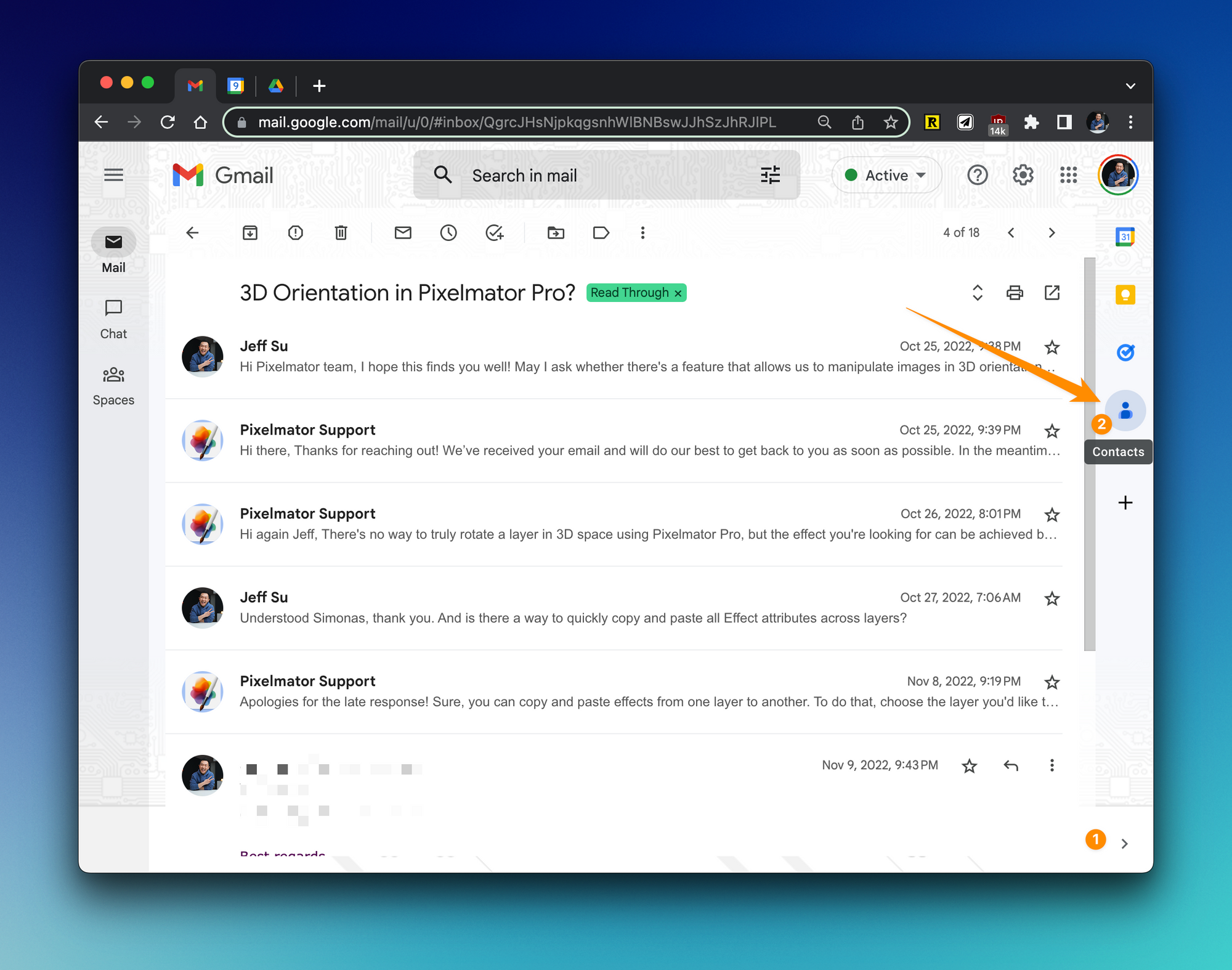This screenshot has height=970, width=1232.
Task: Print all messages in thread
Action: click(x=1015, y=292)
